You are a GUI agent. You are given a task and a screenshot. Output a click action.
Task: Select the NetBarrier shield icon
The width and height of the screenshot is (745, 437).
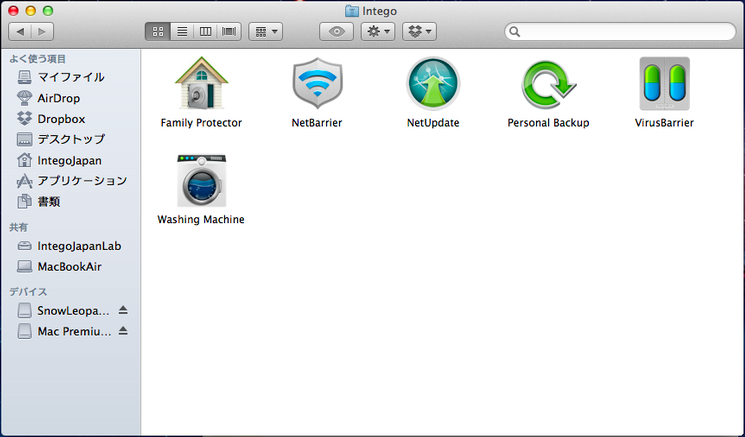click(317, 83)
